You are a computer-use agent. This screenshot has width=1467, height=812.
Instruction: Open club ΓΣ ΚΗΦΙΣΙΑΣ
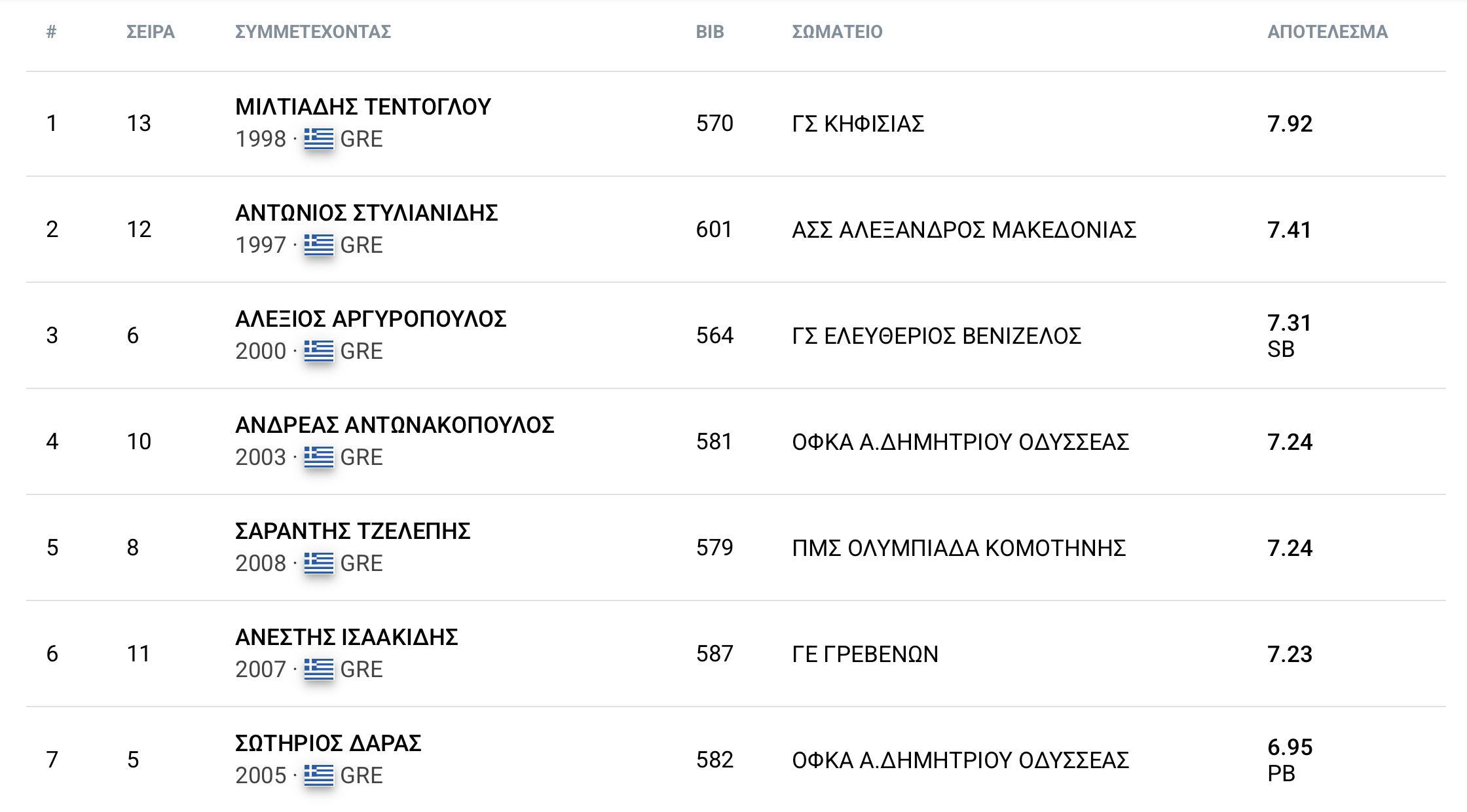[858, 124]
